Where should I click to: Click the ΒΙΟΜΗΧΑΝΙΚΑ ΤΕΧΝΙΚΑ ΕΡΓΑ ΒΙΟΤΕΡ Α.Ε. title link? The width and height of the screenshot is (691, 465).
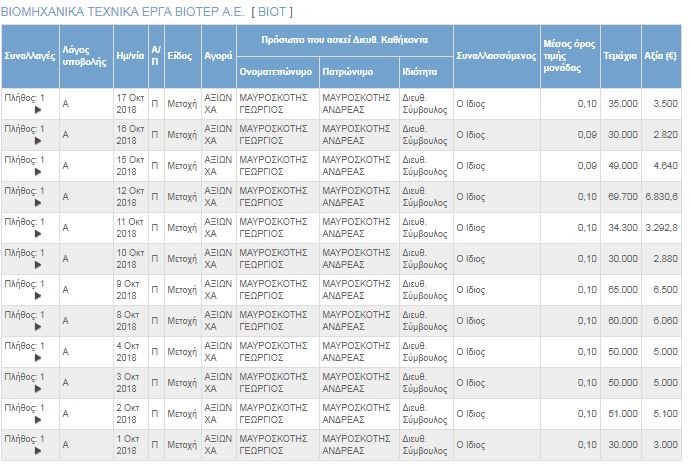click(123, 12)
